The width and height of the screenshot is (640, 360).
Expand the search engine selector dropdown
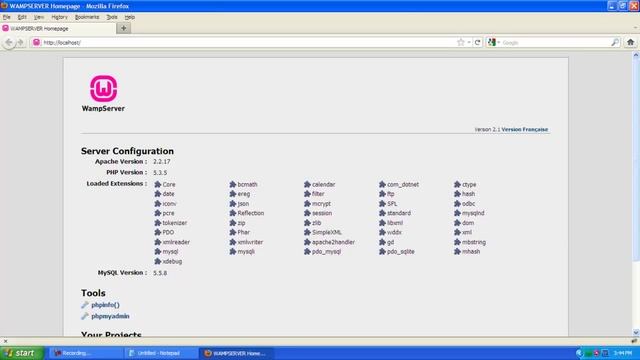click(x=498, y=42)
